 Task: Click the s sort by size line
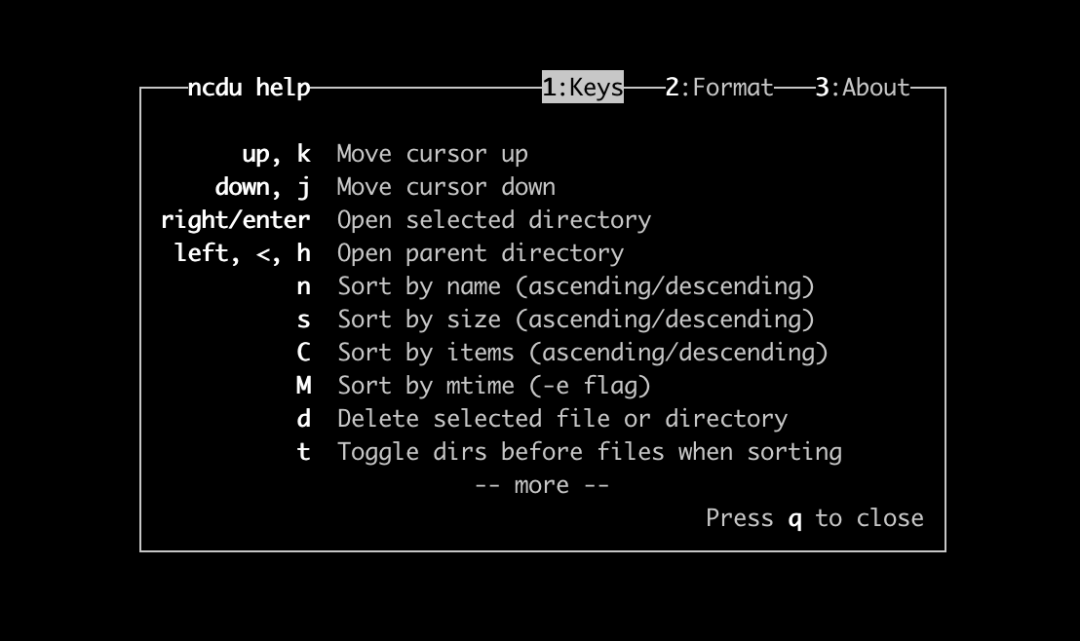(x=302, y=319)
